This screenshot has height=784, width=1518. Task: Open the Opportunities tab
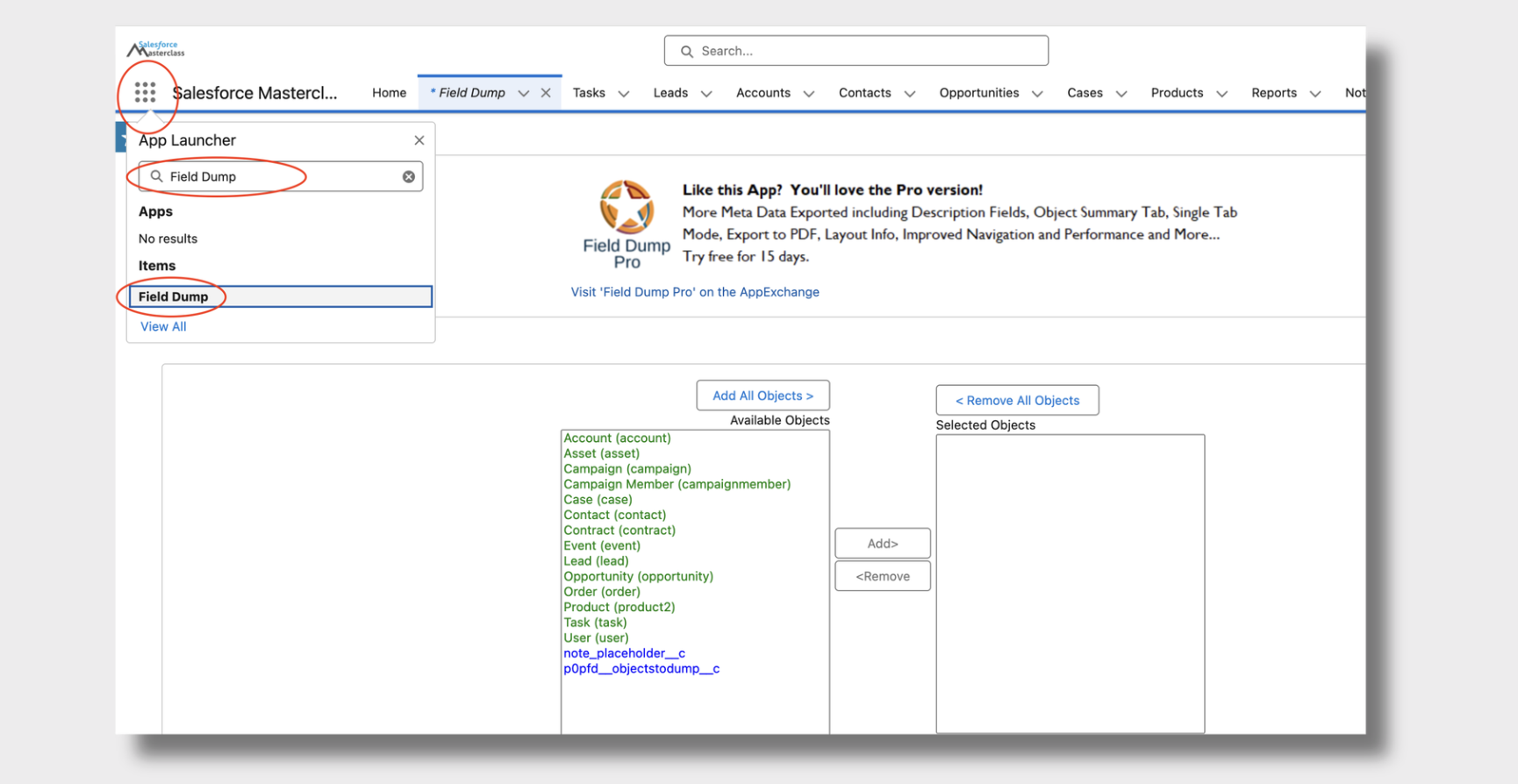tap(979, 93)
